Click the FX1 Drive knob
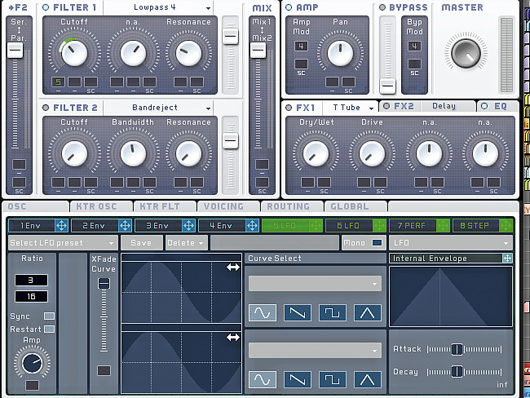Screen dimensions: 530x398 click(x=372, y=154)
